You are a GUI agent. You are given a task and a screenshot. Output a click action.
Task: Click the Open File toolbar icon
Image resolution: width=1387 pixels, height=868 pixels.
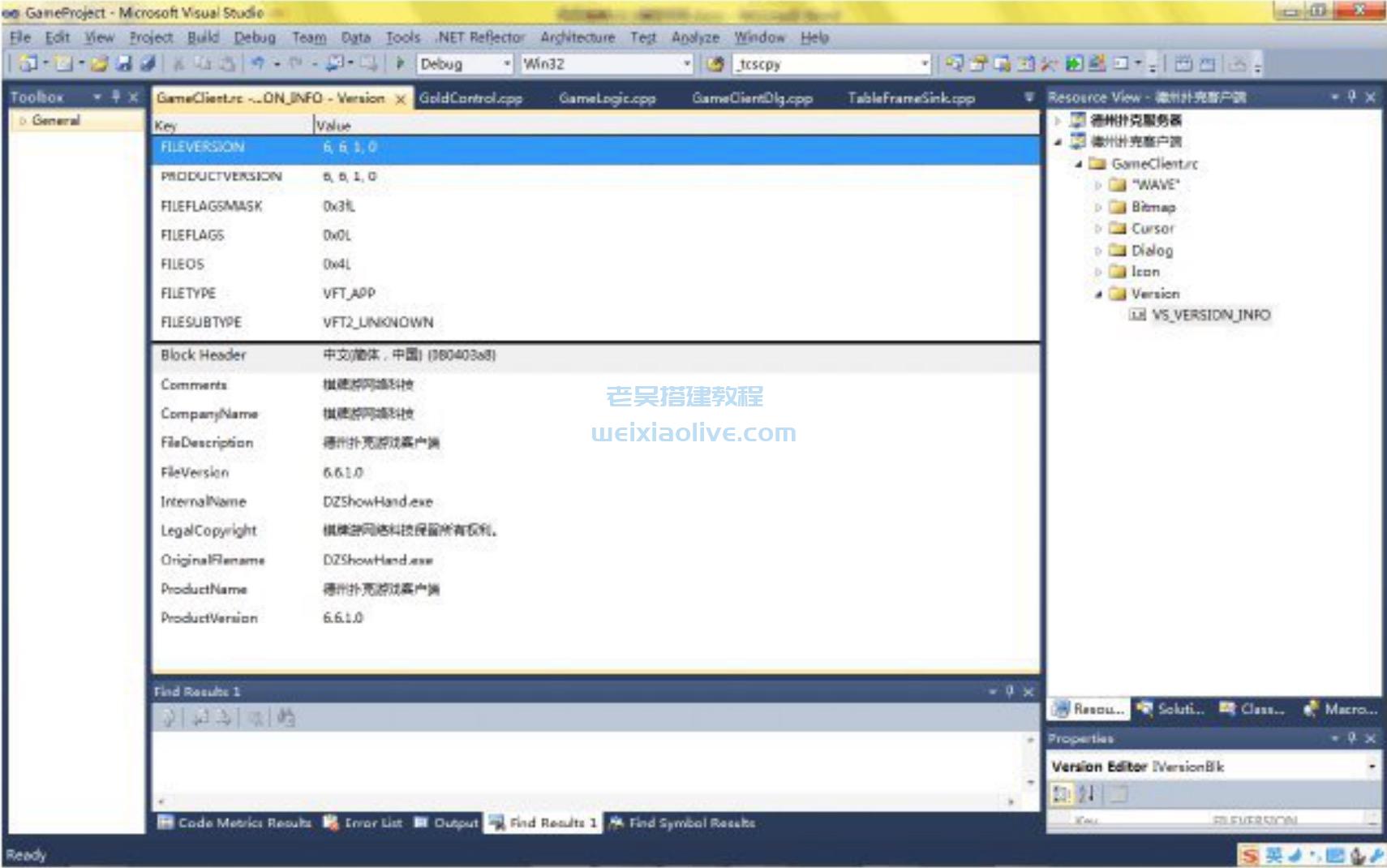(x=98, y=64)
